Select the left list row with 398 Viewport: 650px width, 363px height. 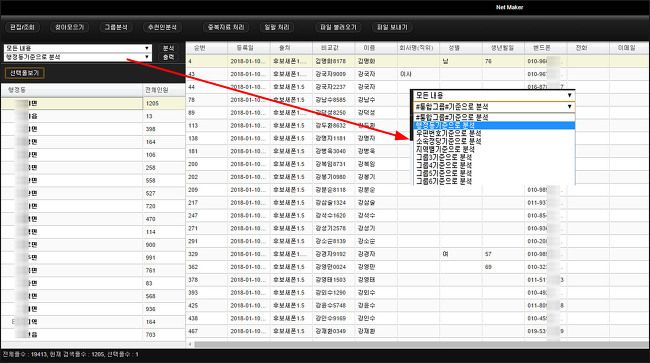(x=93, y=129)
